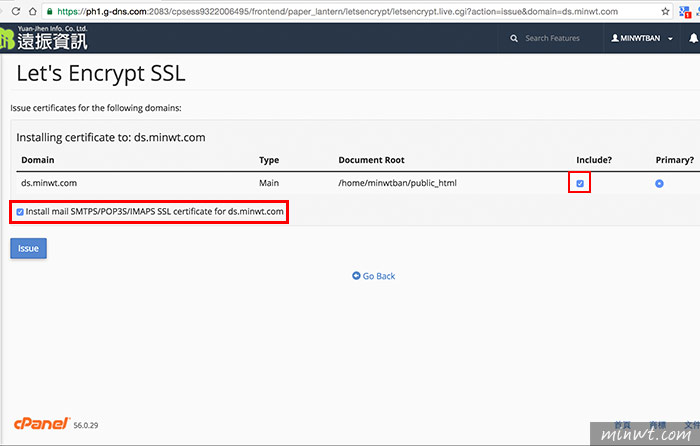This screenshot has width=700, height=446.
Task: Open the translate extension icon
Action: [684, 12]
